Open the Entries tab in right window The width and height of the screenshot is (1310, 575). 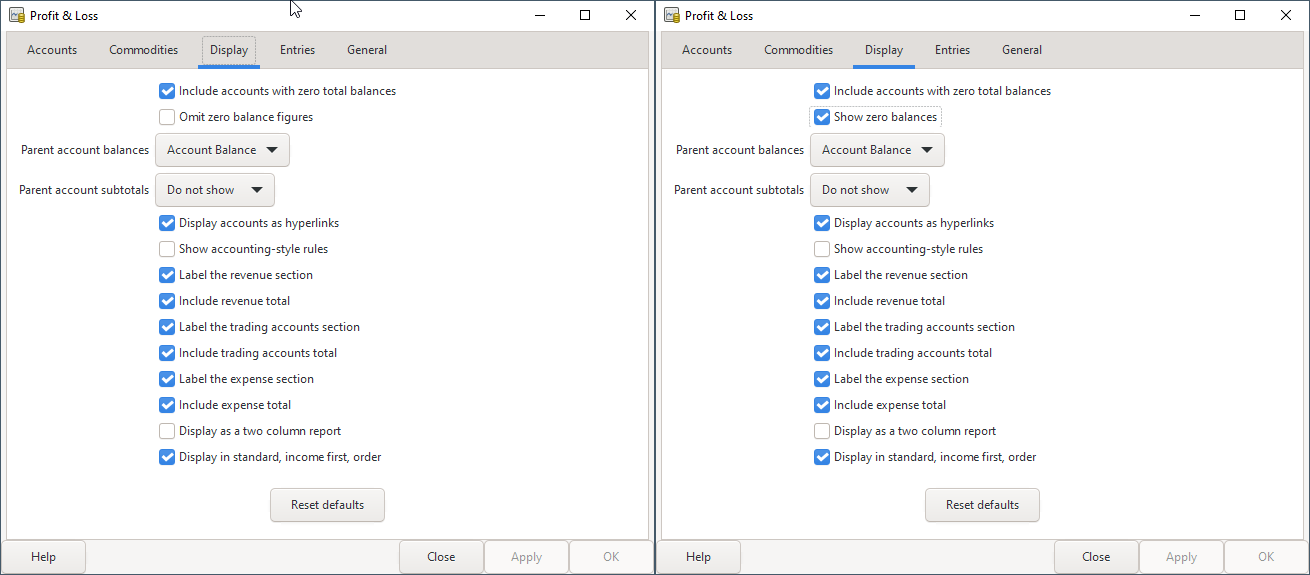[x=952, y=50]
